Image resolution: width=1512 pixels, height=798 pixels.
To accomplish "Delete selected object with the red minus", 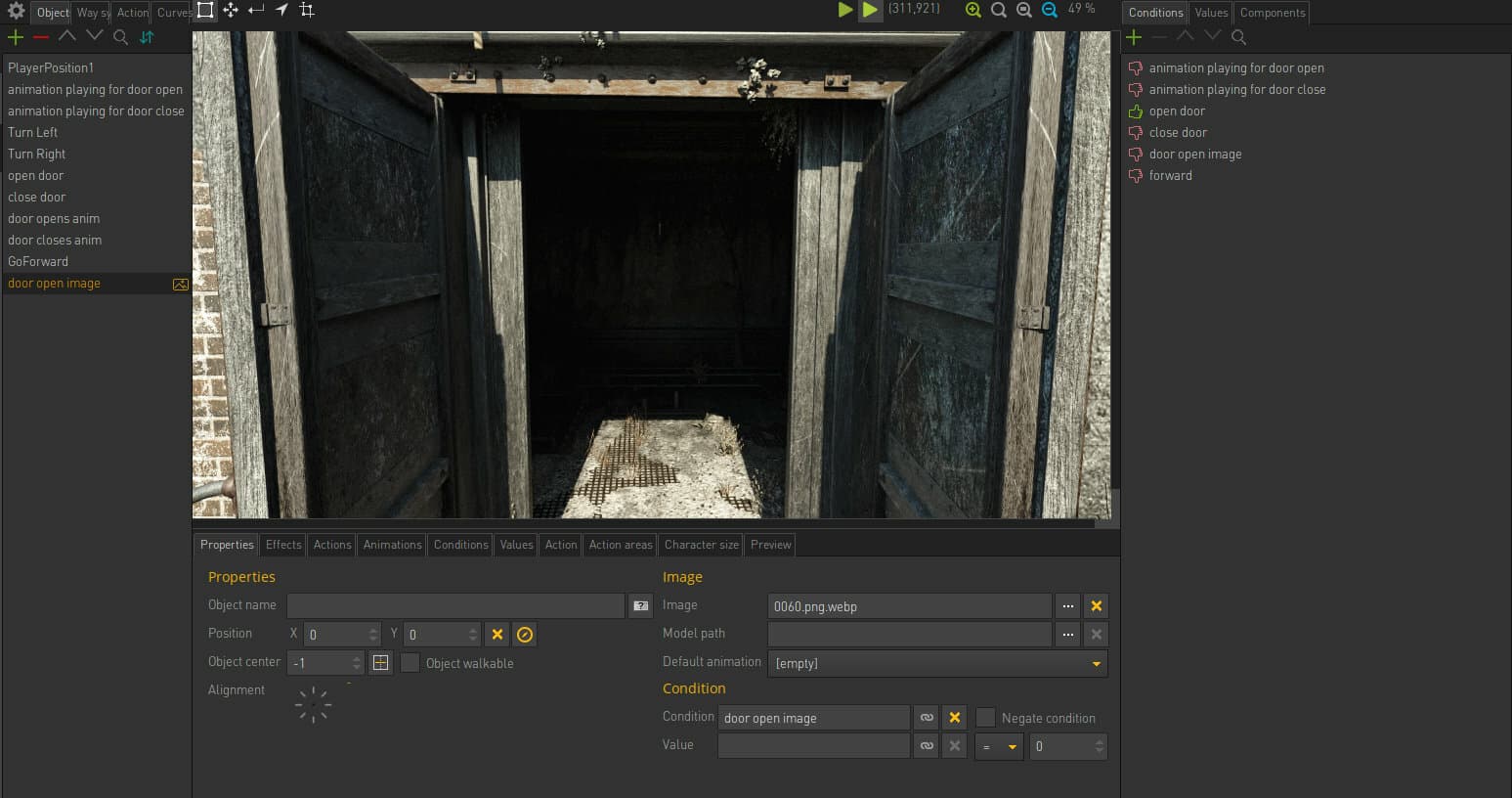I will coord(41,37).
